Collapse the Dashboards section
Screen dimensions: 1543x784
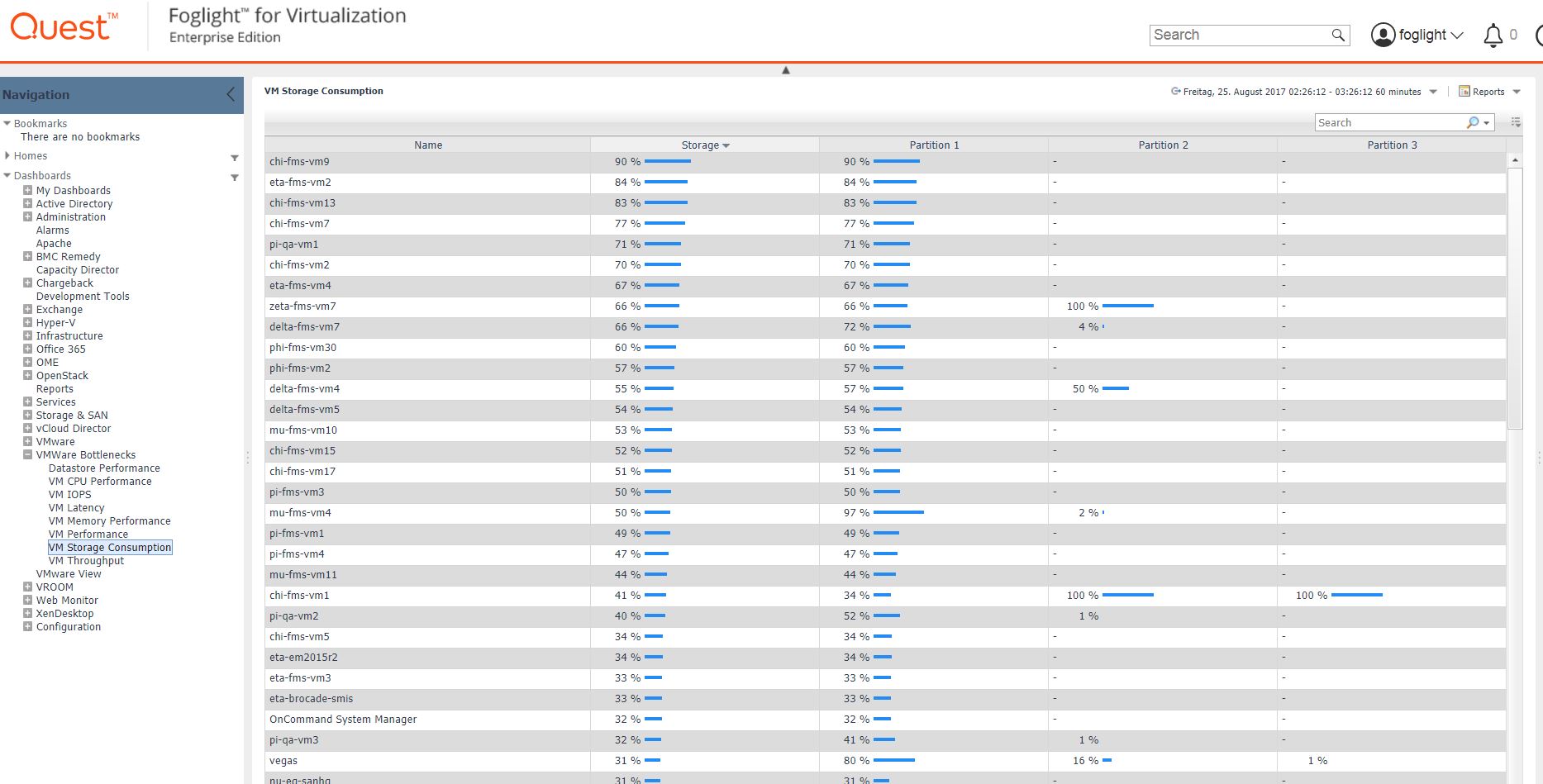[x=7, y=175]
